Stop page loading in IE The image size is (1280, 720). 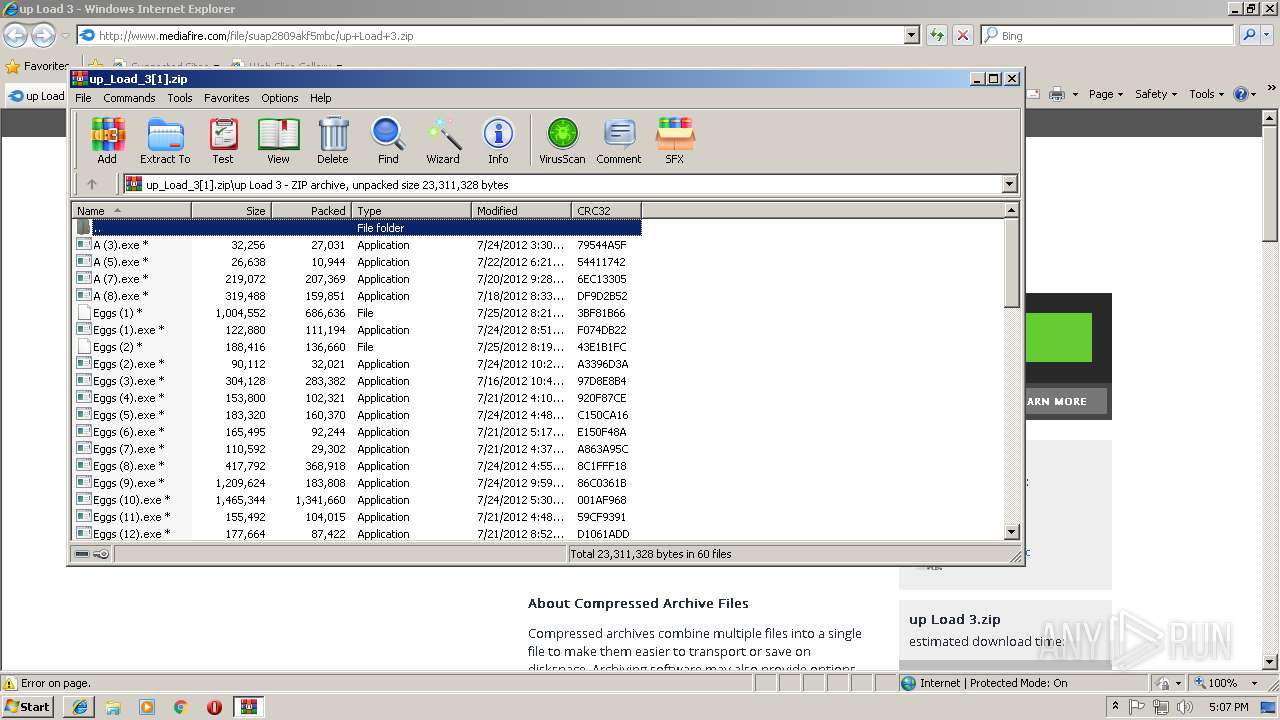[x=963, y=35]
